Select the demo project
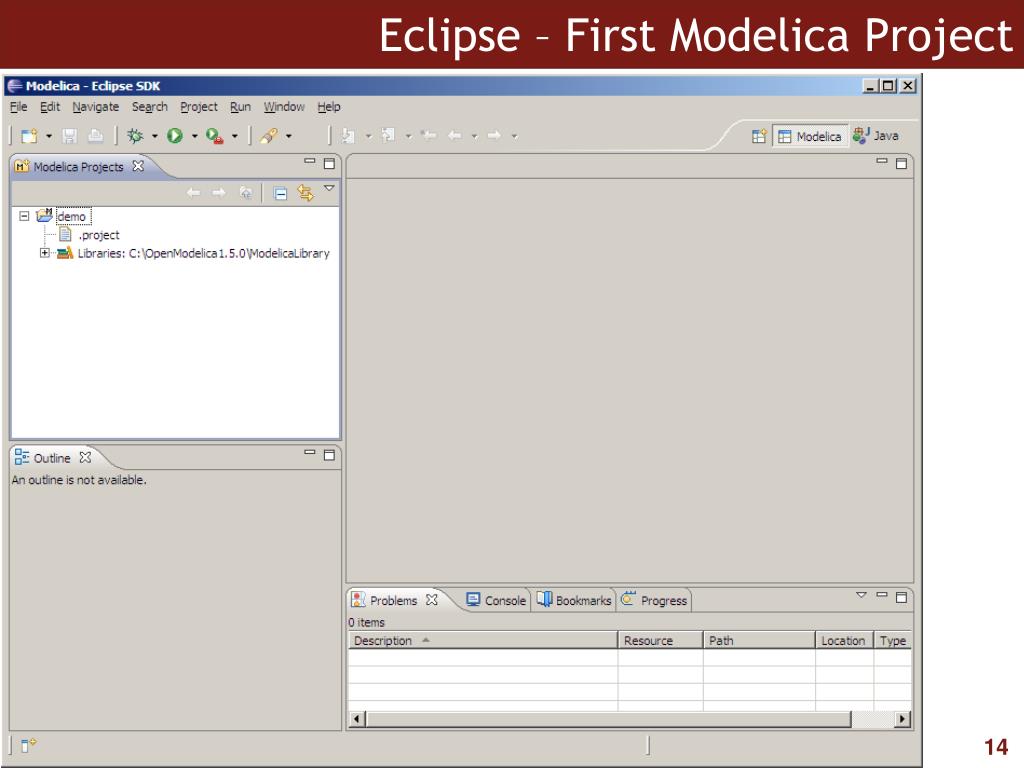This screenshot has height=768, width=1024. (71, 216)
